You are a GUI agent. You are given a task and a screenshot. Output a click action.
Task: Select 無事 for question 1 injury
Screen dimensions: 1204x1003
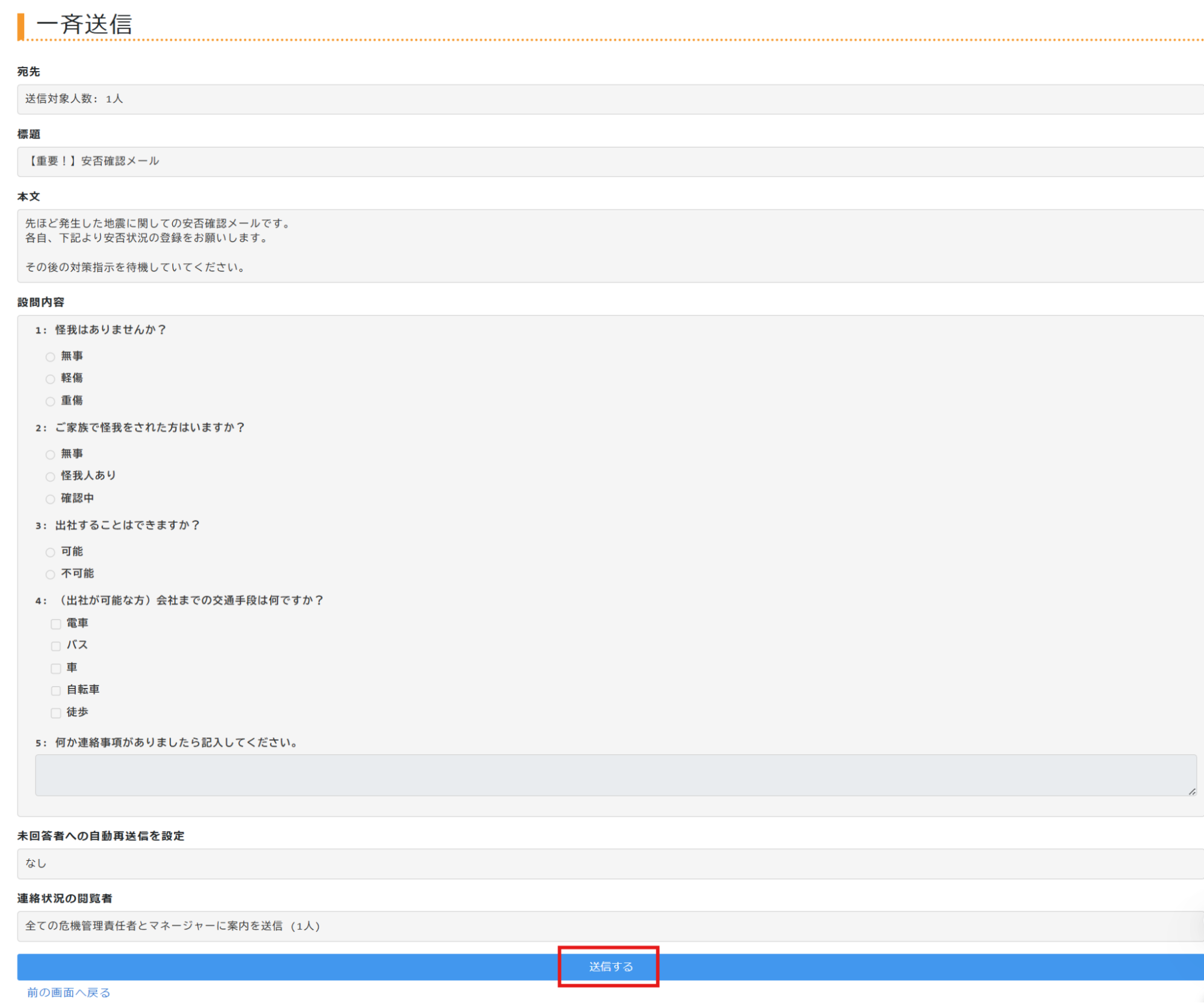point(51,357)
